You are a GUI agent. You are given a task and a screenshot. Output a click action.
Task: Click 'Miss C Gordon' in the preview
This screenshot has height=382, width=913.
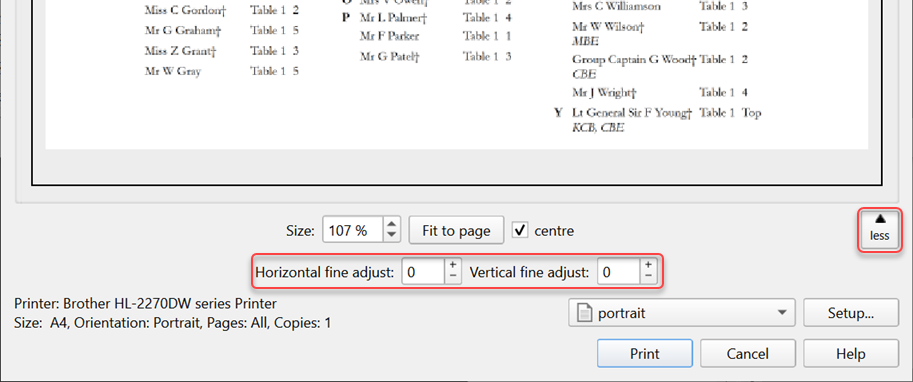click(185, 10)
